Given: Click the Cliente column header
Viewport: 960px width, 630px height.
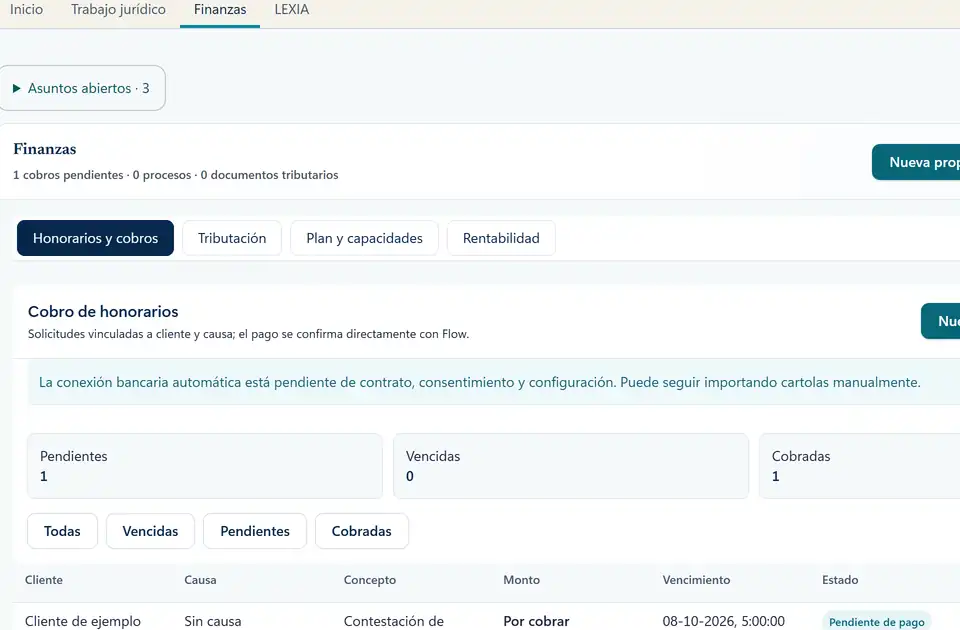Looking at the screenshot, I should pos(43,580).
